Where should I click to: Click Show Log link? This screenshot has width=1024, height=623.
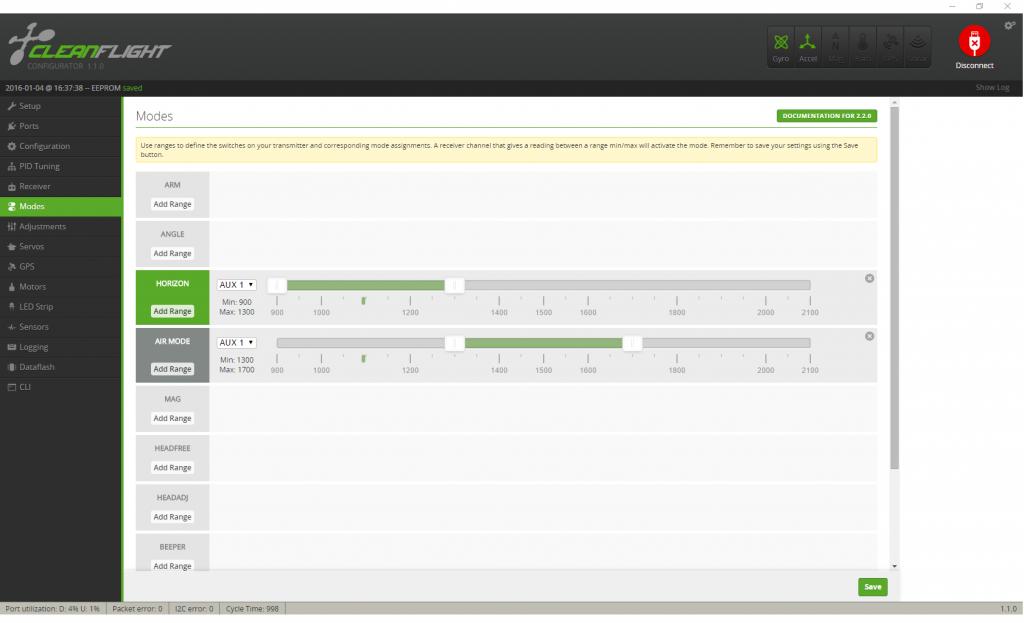tap(992, 88)
